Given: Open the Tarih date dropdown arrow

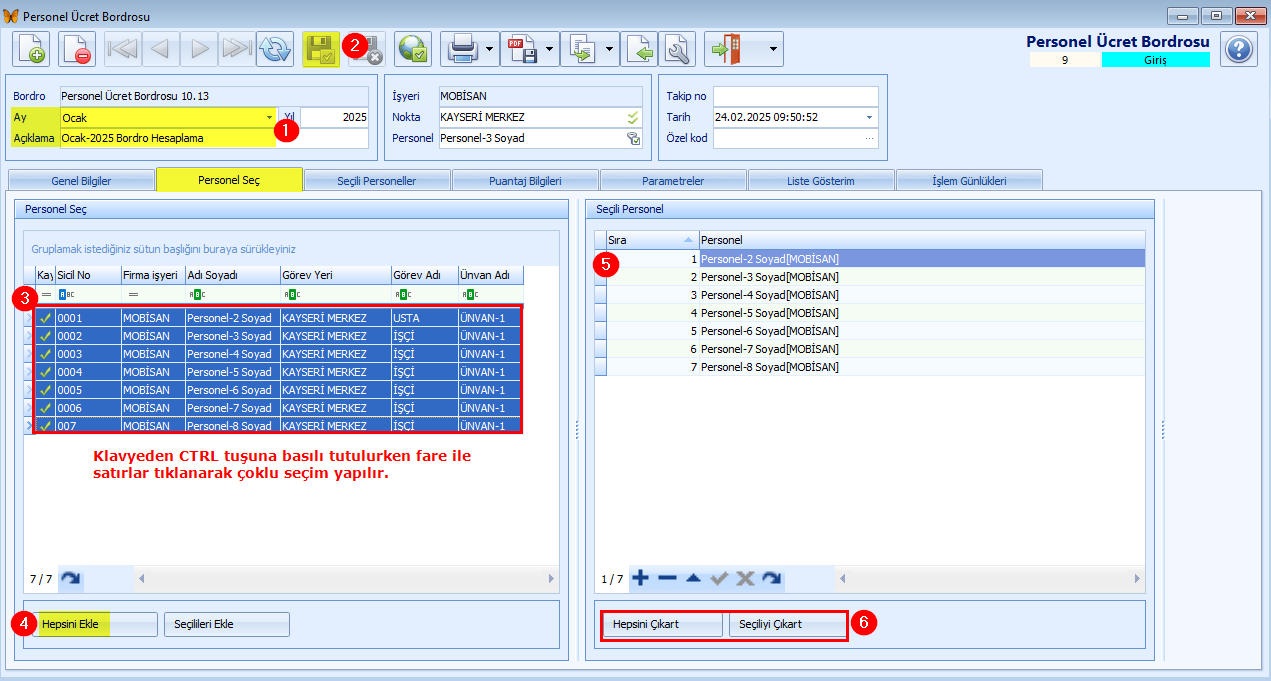Looking at the screenshot, I should point(869,117).
